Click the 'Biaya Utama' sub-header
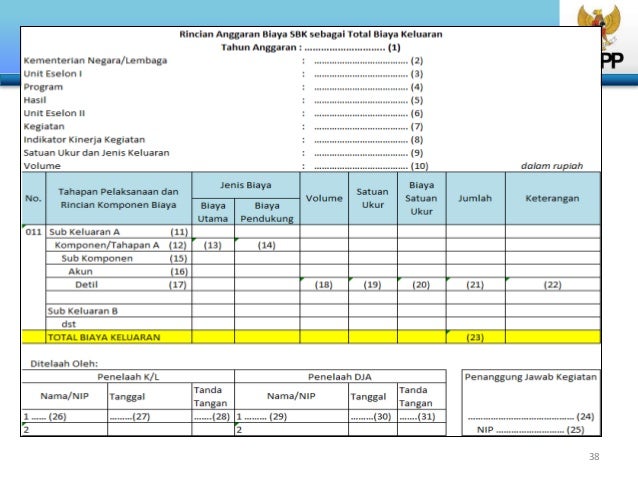Viewport: 638px width, 479px height. pos(213,212)
